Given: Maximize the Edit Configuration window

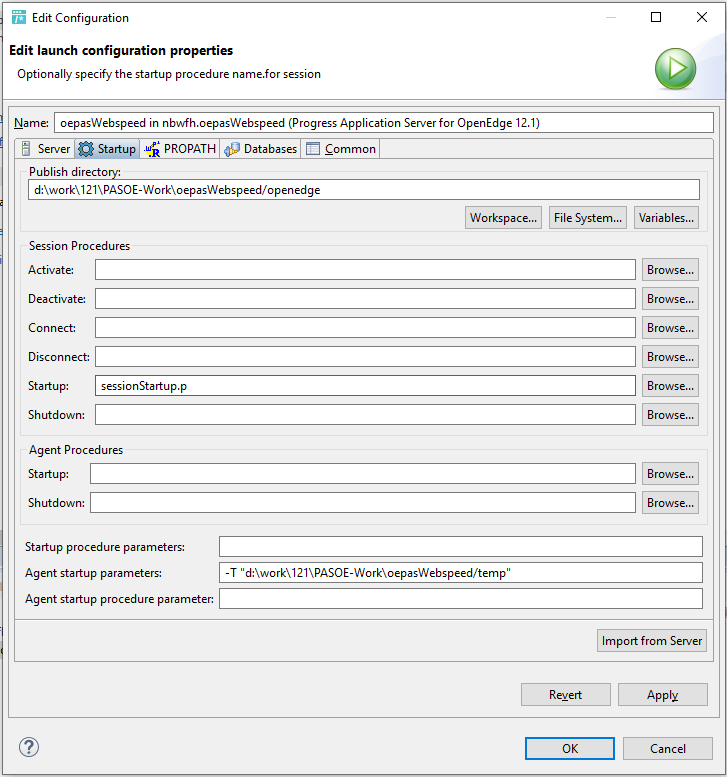Looking at the screenshot, I should pyautogui.click(x=656, y=17).
